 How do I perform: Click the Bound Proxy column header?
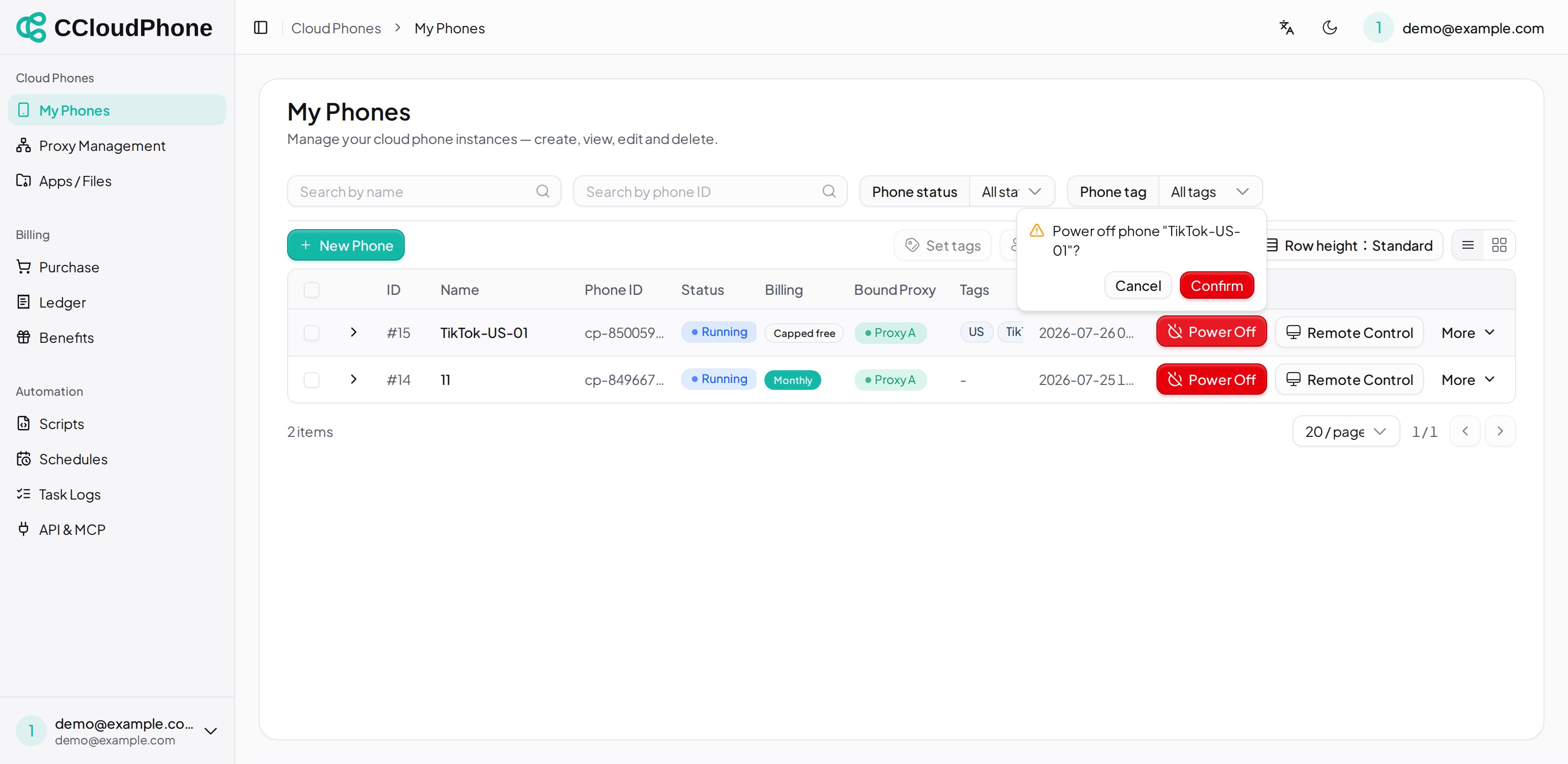click(894, 289)
